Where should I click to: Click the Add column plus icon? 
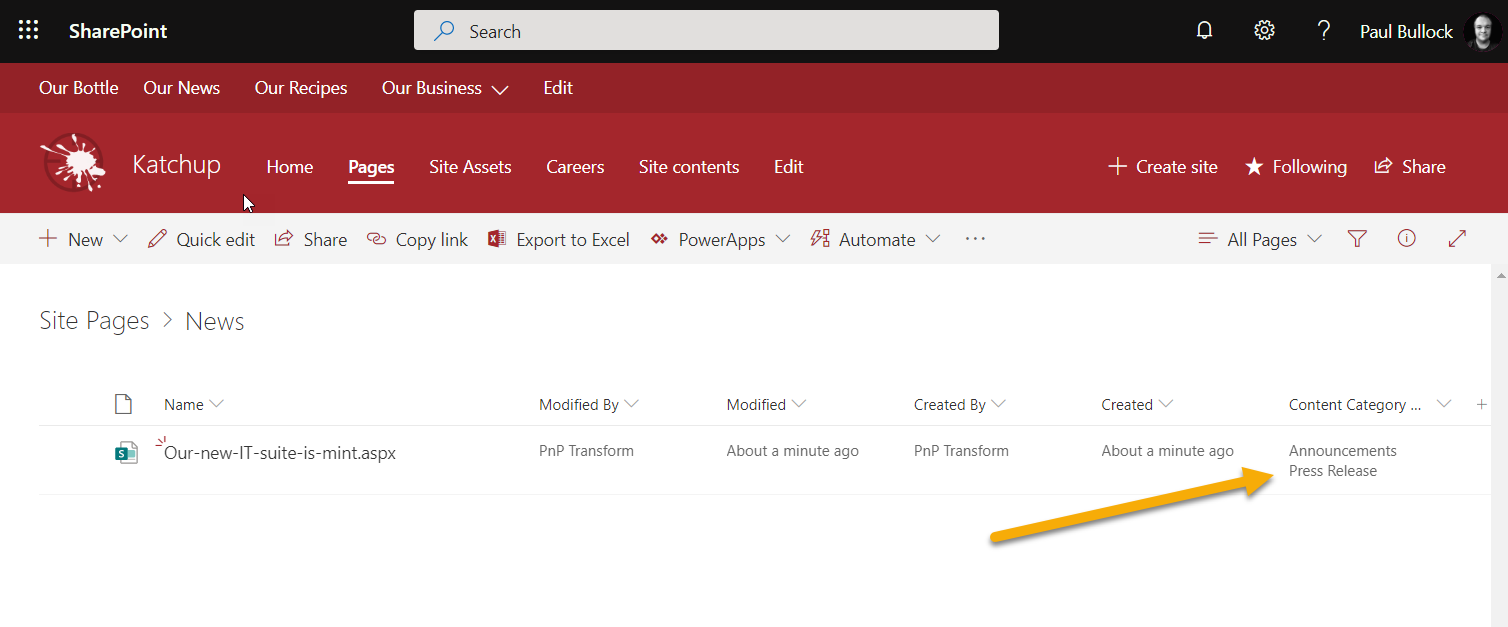(x=1481, y=404)
